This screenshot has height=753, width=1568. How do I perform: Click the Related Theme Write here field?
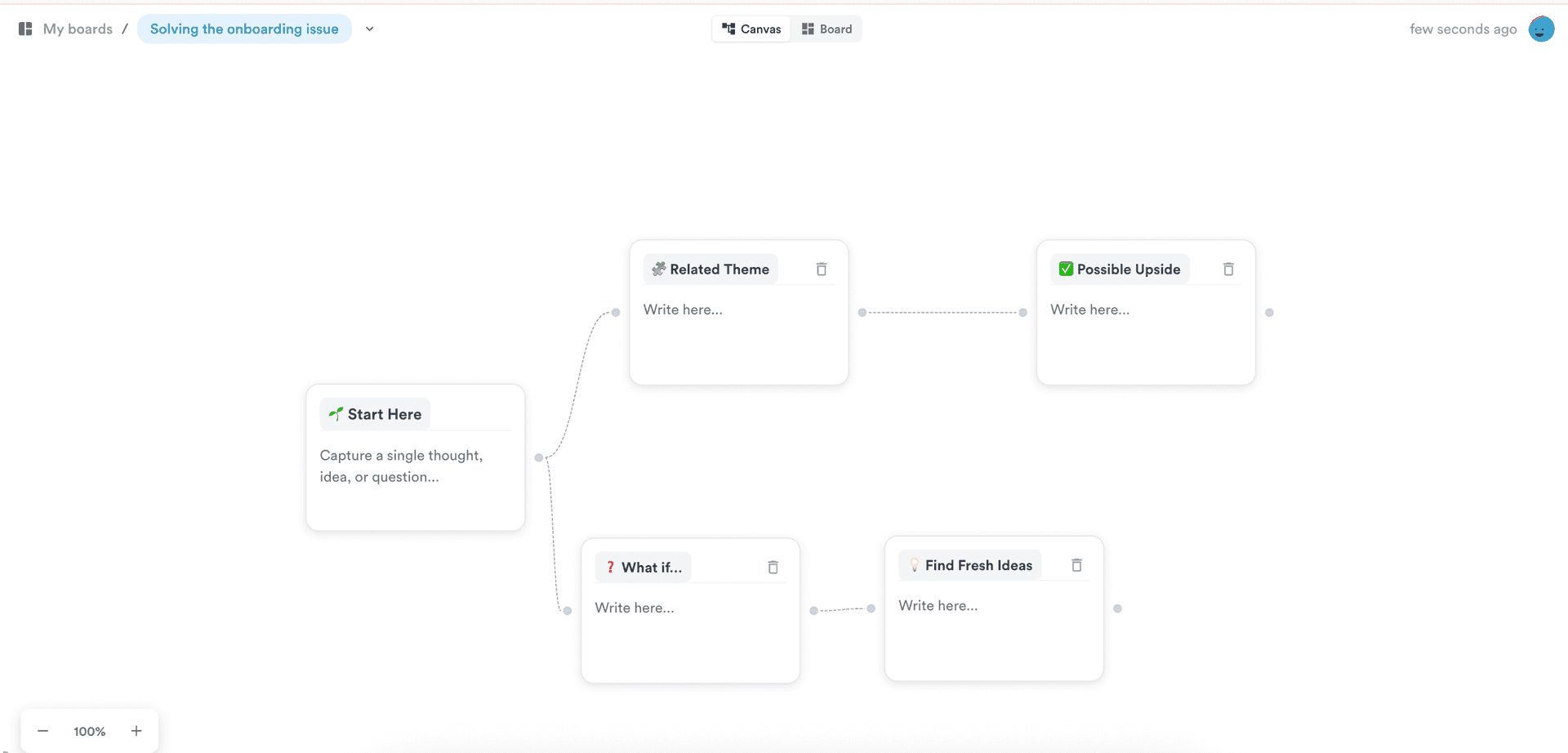point(738,310)
